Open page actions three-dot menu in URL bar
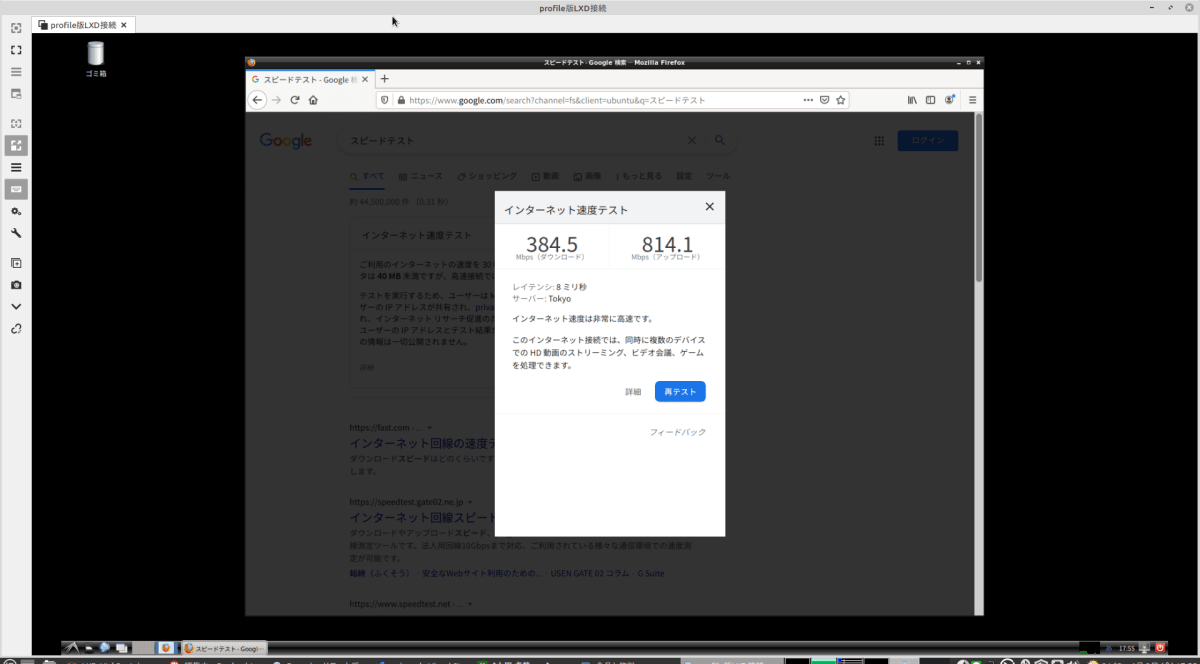This screenshot has height=664, width=1200. pos(808,100)
